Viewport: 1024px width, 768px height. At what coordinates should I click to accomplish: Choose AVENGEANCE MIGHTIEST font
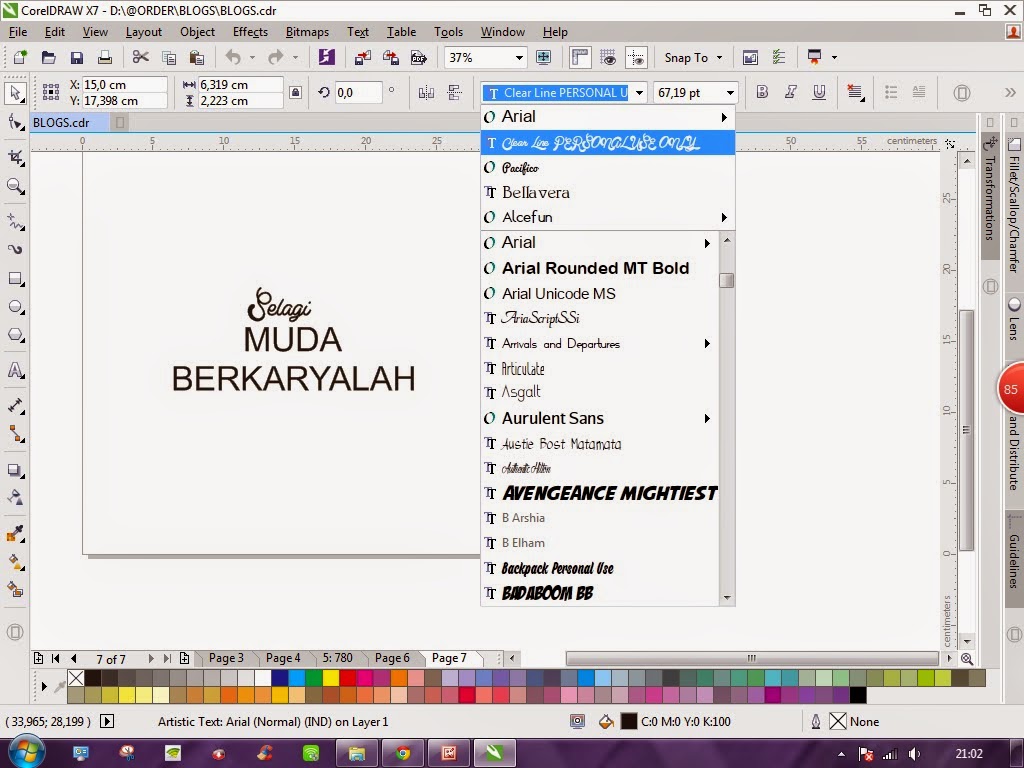point(600,493)
